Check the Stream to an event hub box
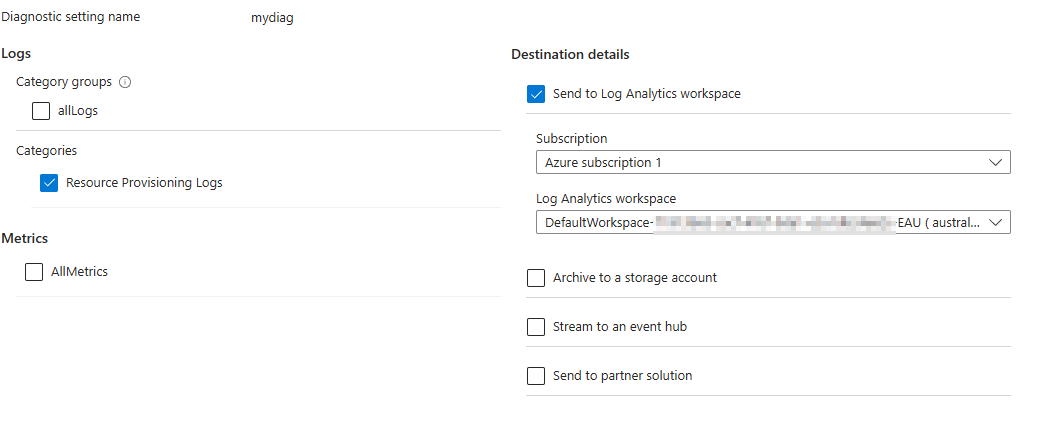Image resolution: width=1038 pixels, height=427 pixels. (x=536, y=327)
